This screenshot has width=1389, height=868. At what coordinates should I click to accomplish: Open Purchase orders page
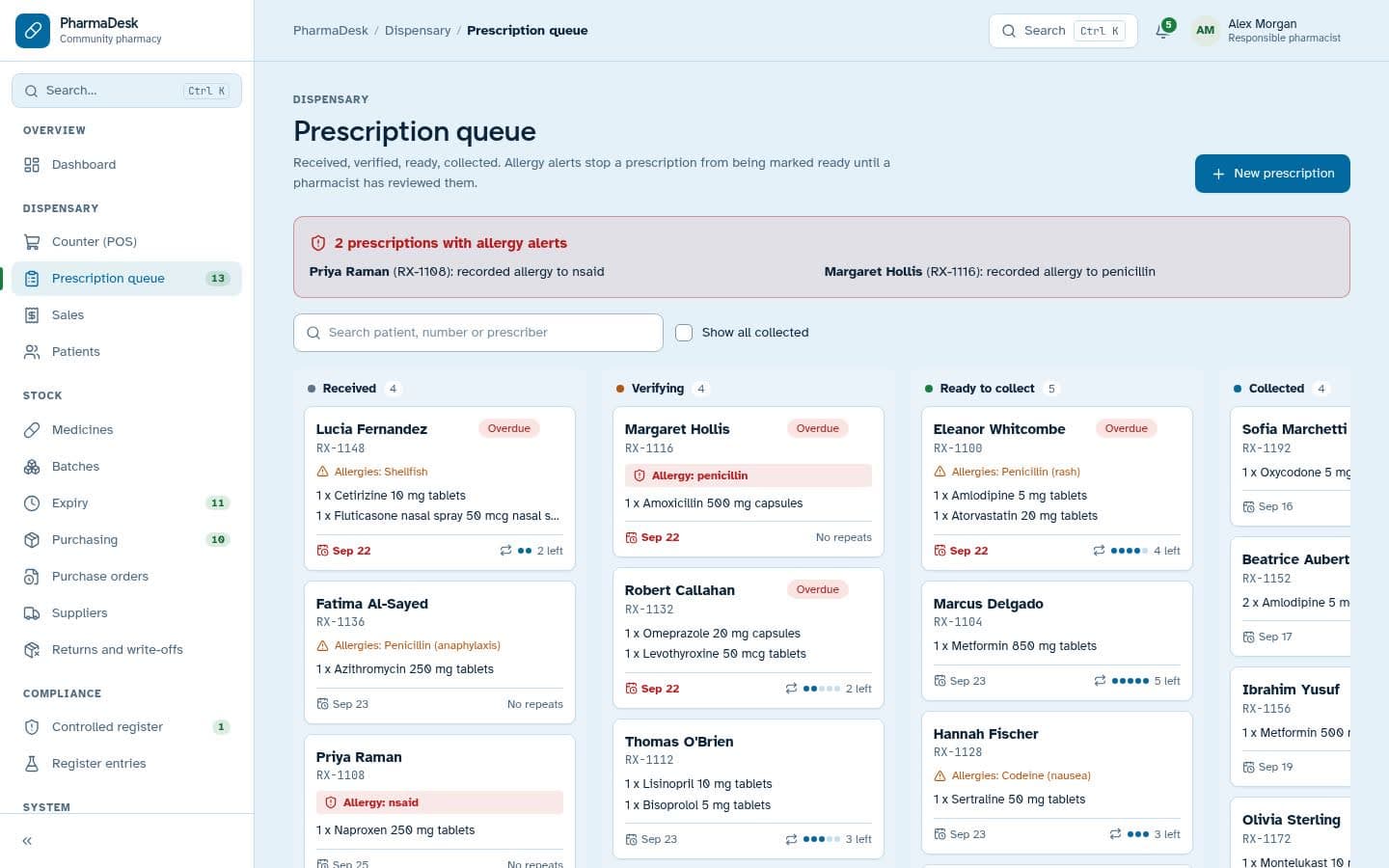(126, 577)
